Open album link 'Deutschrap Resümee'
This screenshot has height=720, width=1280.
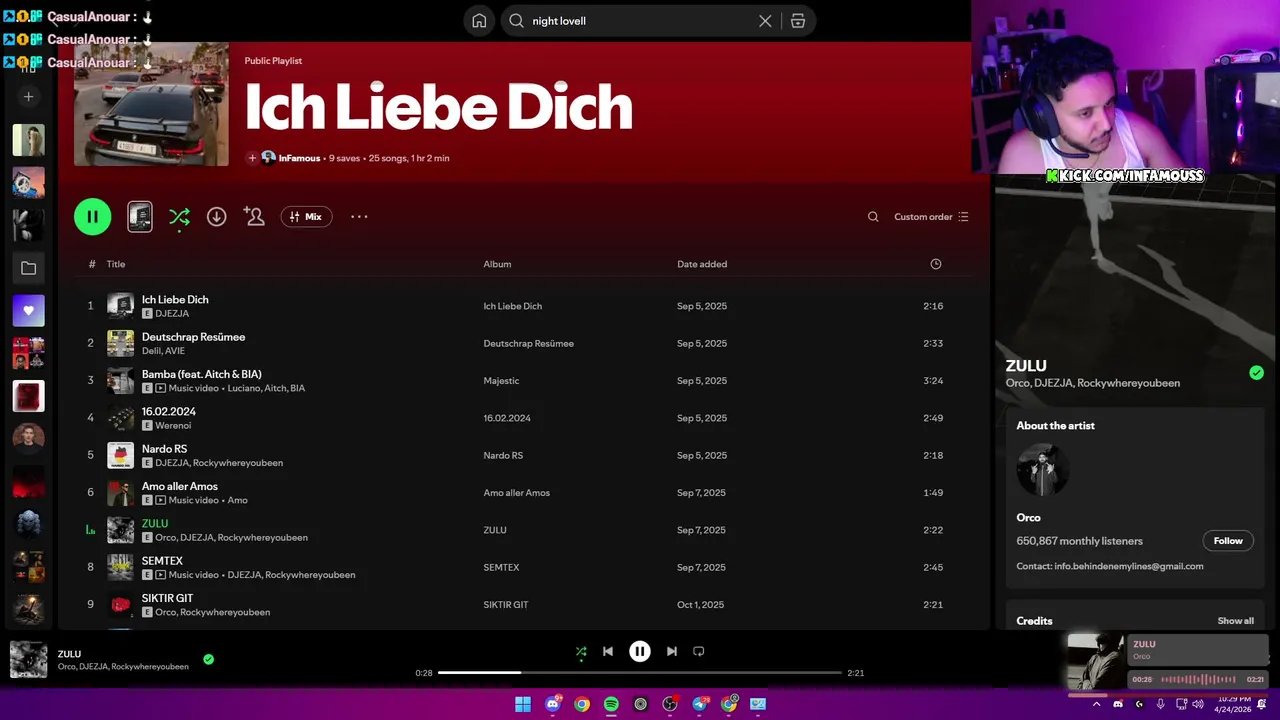528,343
